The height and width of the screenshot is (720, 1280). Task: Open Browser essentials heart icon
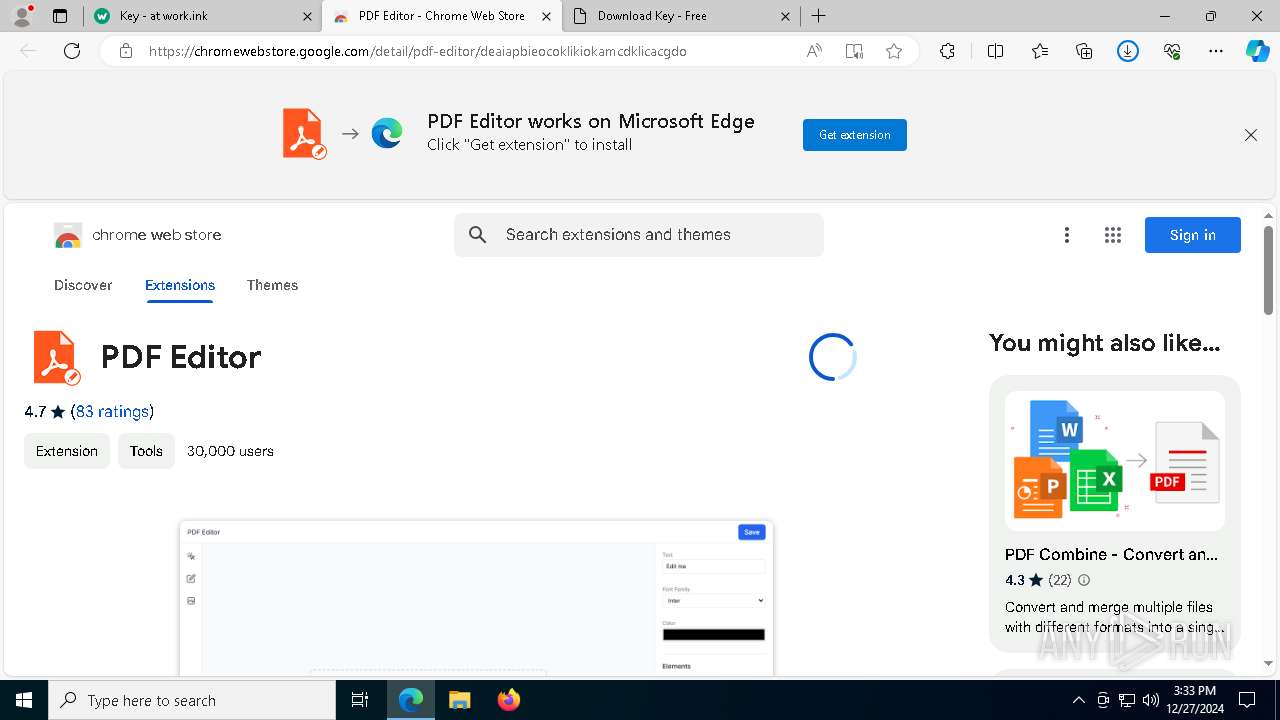click(1172, 51)
